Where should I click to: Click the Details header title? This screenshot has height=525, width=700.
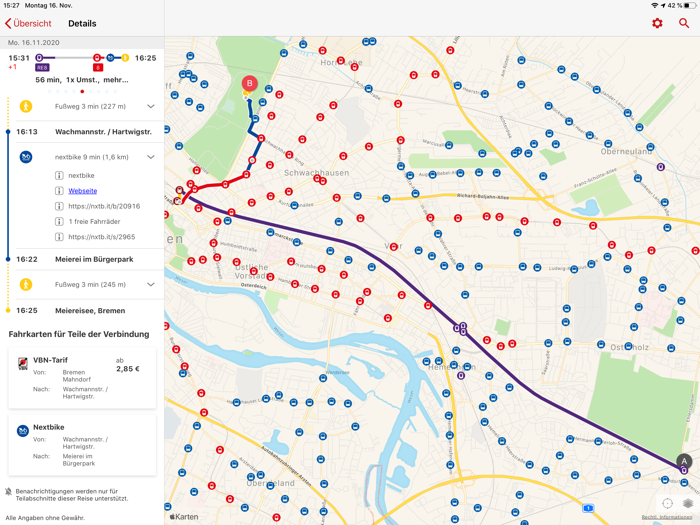click(x=82, y=24)
